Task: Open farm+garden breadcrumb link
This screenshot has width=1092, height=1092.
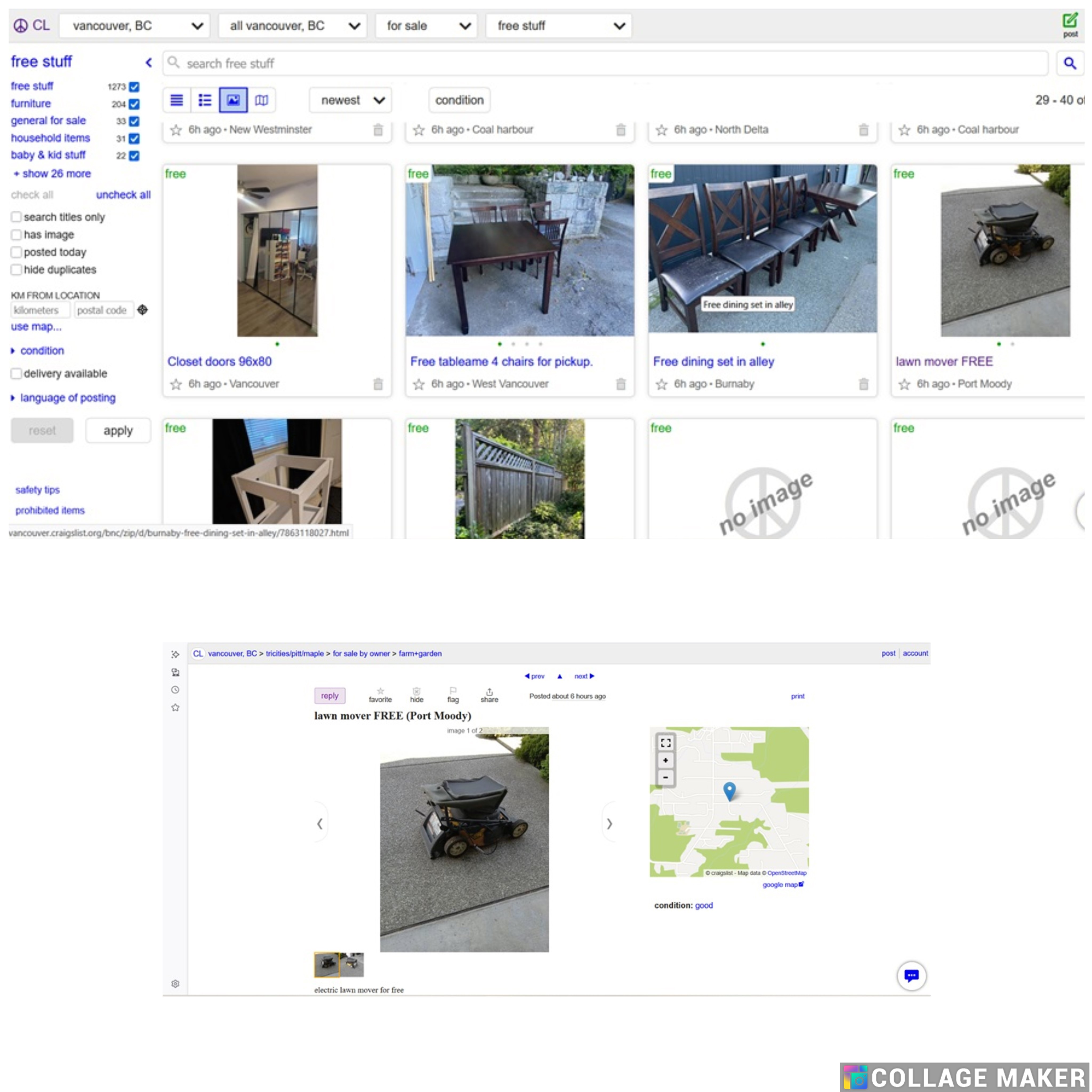Action: coord(420,653)
